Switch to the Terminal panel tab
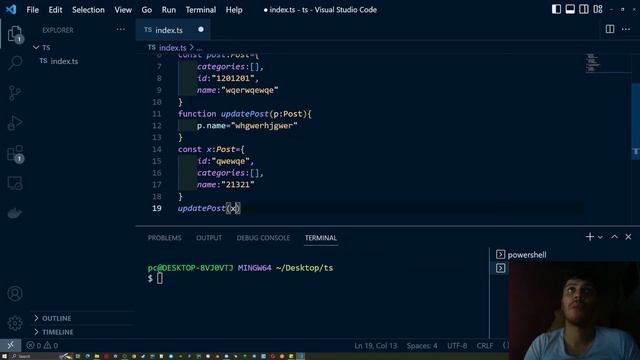Viewport: 640px width, 360px height. coord(321,238)
